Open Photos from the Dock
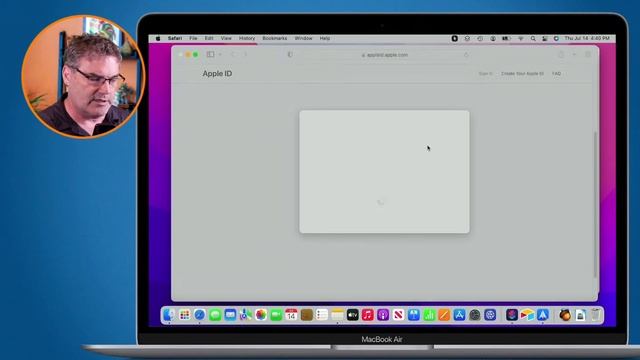Screen dimensions: 640x360 coord(261,315)
